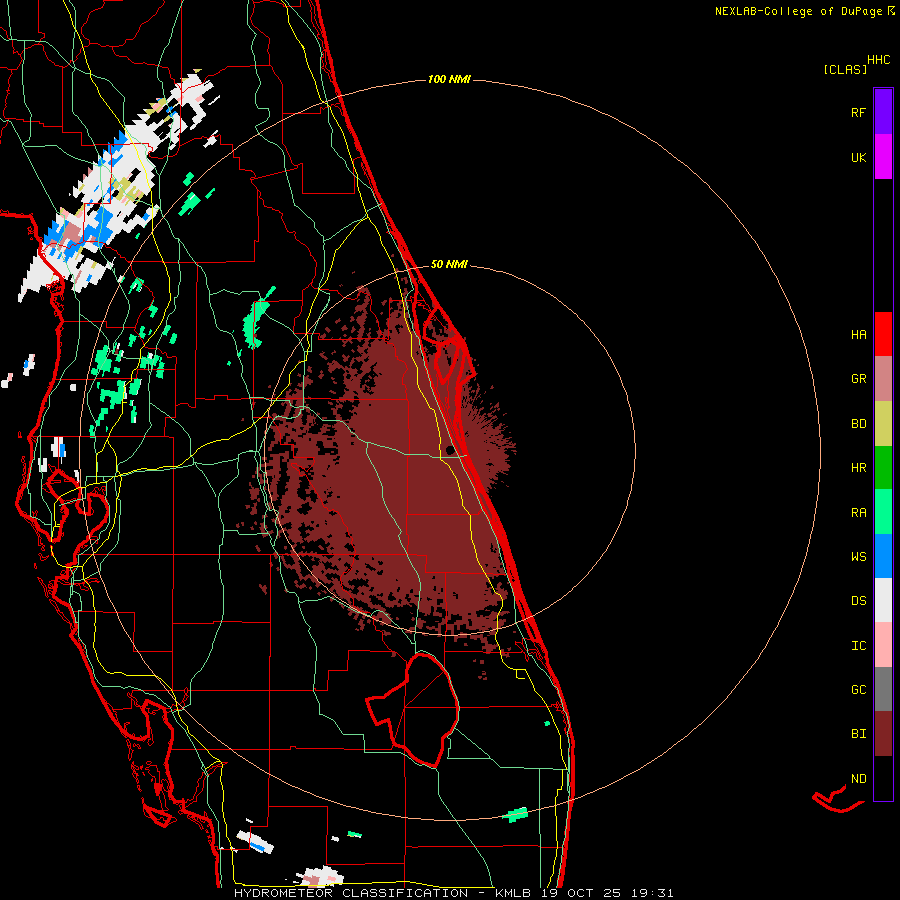This screenshot has height=900, width=900.
Task: Click the HA red legend swatch
Action: [x=883, y=334]
